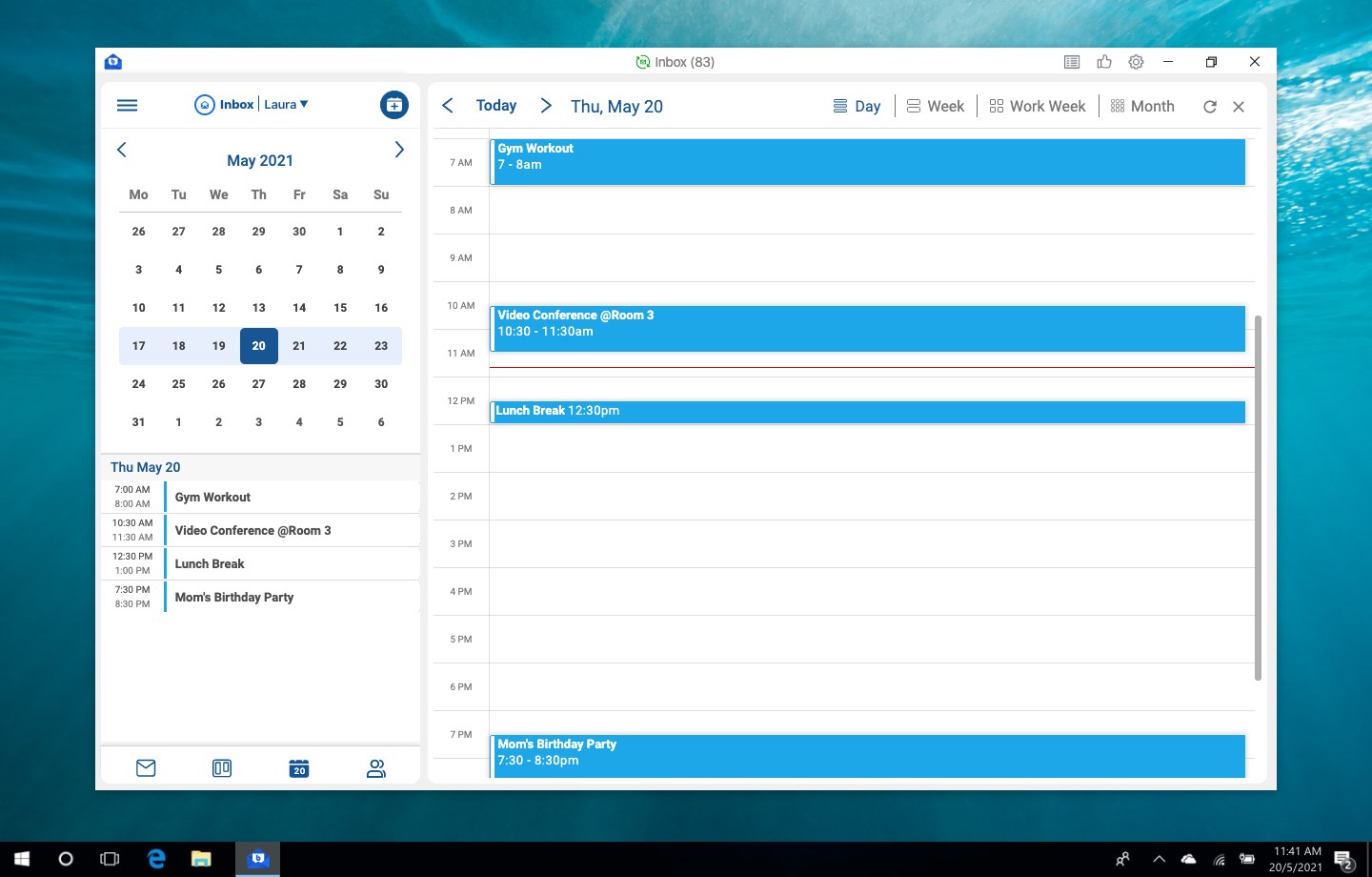The width and height of the screenshot is (1372, 877).
Task: Open Calendar icon in bottom bar
Action: coord(299,768)
